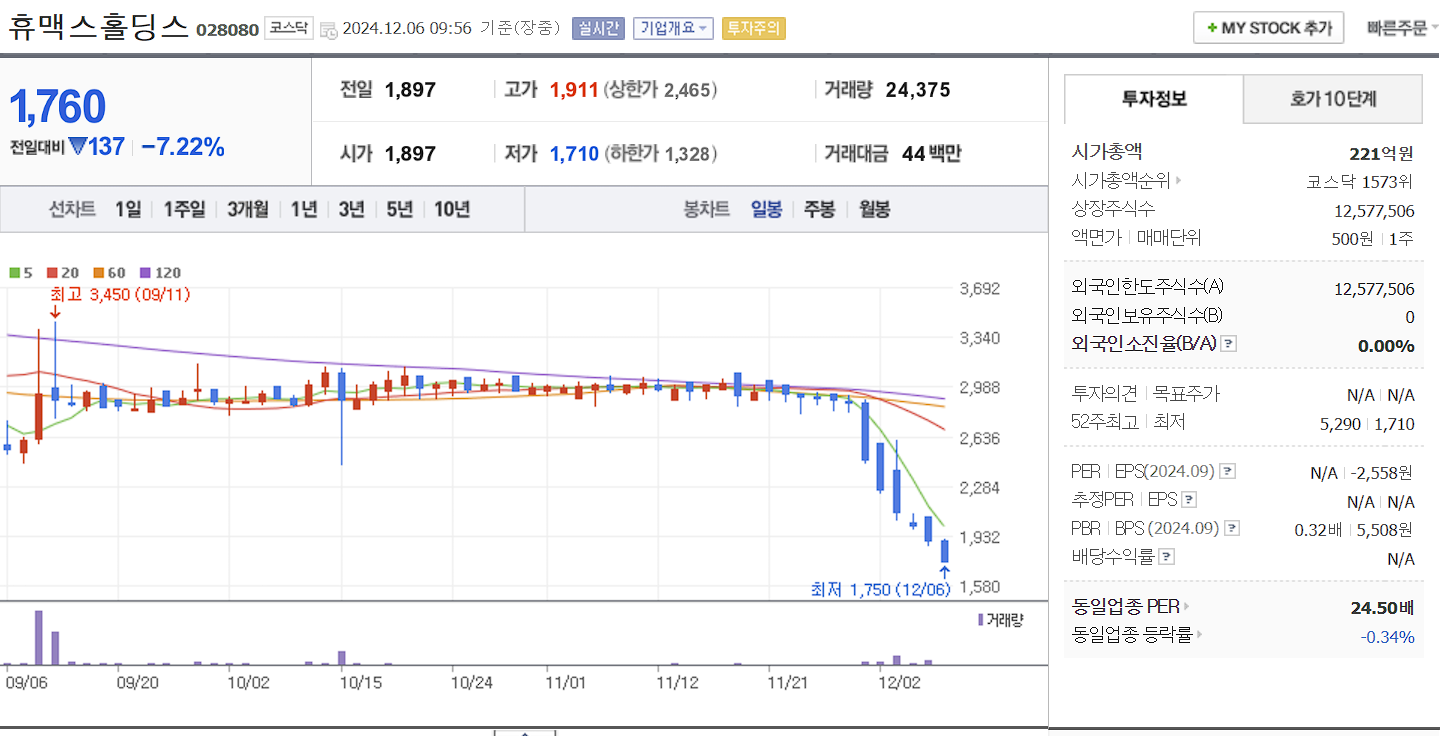
Task: Click the 시가총액 221억원 value
Action: [1382, 153]
